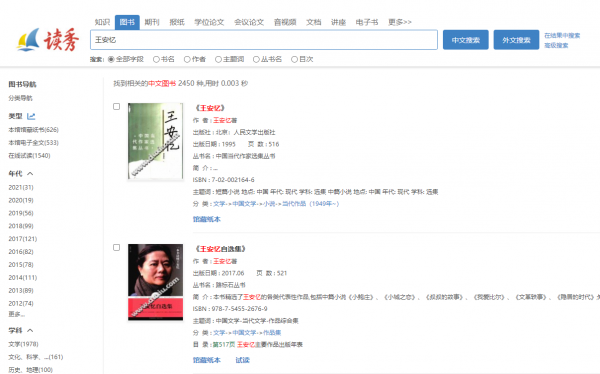Click the 《王安忆》 book cover thumbnail
The width and height of the screenshot is (600, 374).
pyautogui.click(x=155, y=141)
